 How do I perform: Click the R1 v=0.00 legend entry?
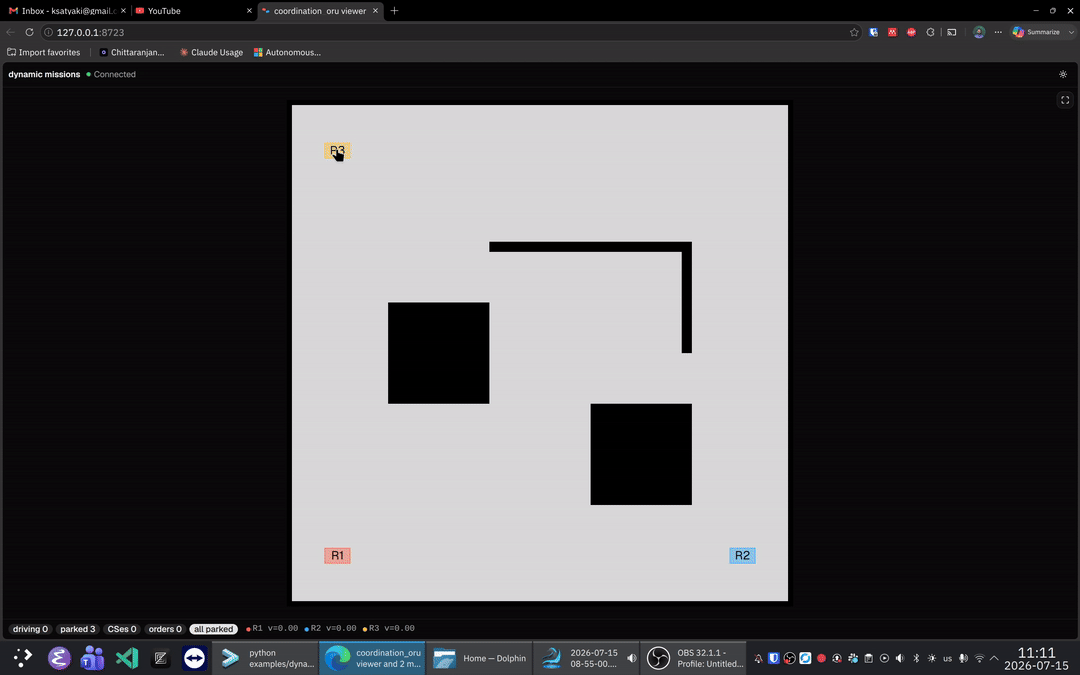click(x=272, y=628)
